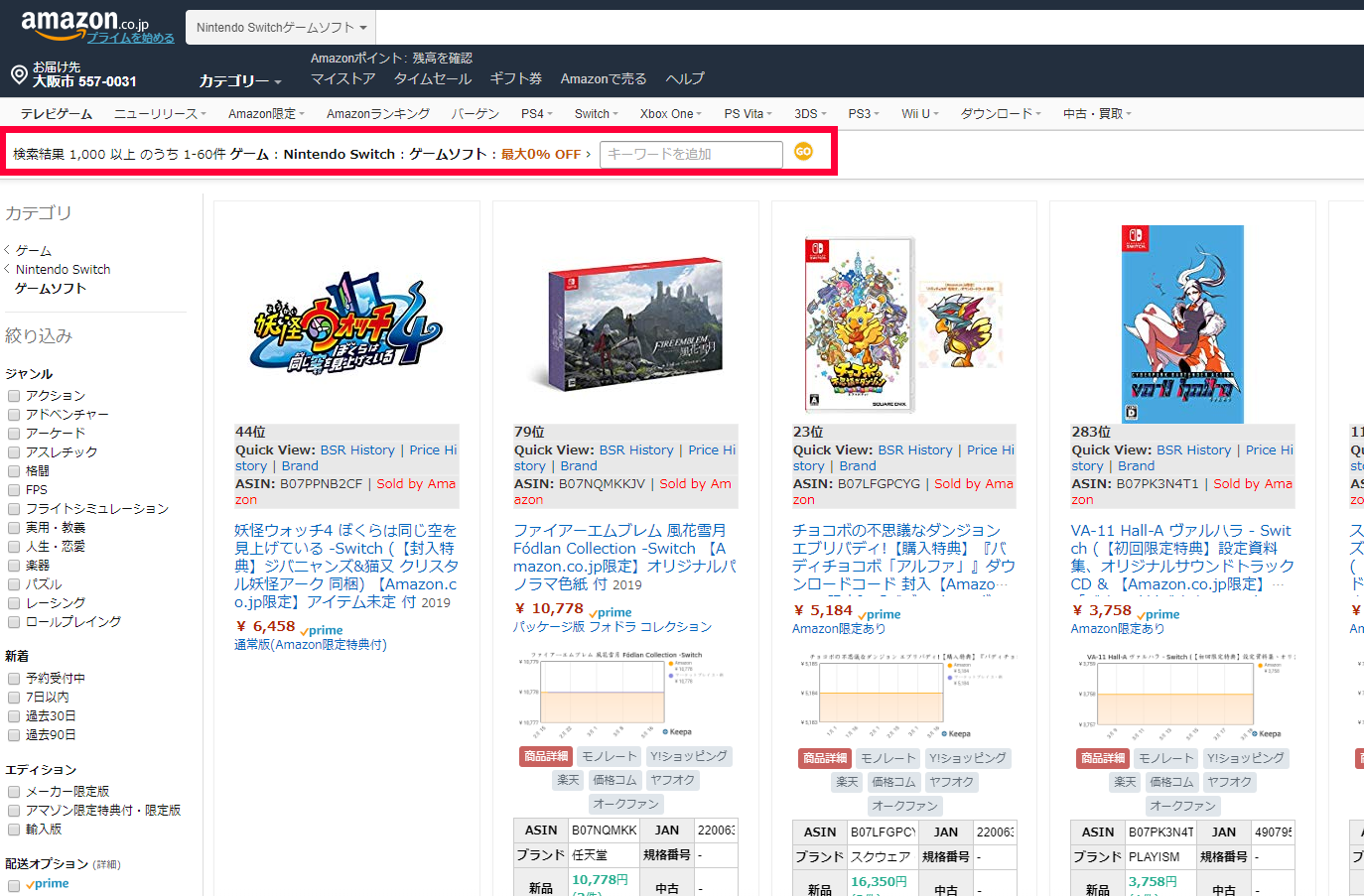1364x896 pixels.
Task: Click the delivery location pin icon
Action: point(18,74)
